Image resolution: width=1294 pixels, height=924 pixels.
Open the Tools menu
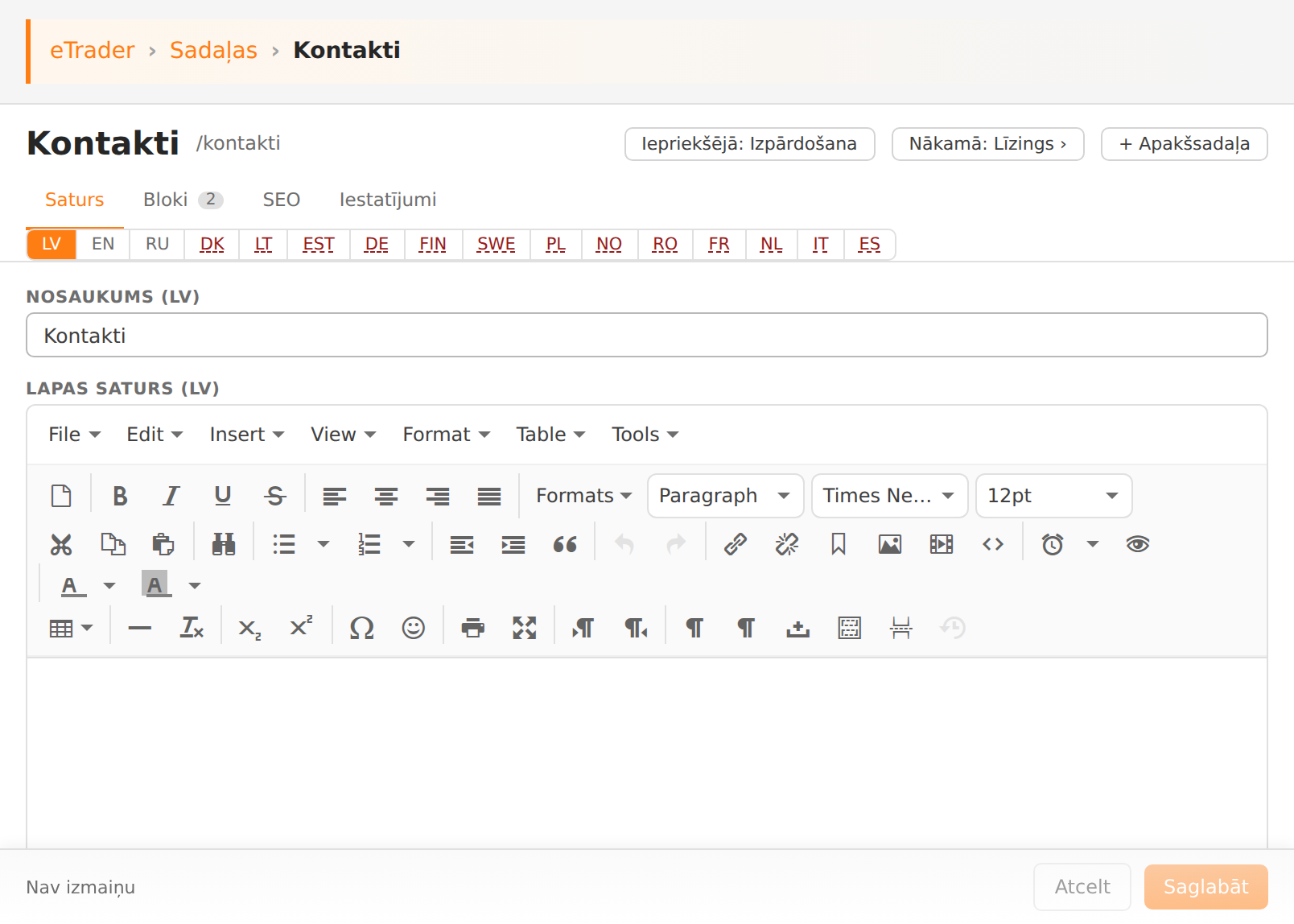[645, 435]
